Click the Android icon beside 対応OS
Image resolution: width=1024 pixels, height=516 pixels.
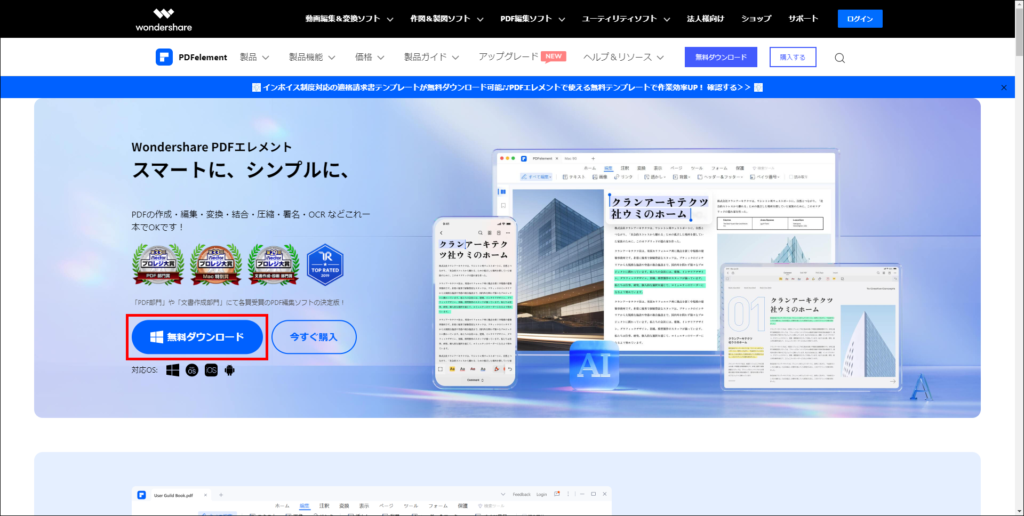(229, 370)
